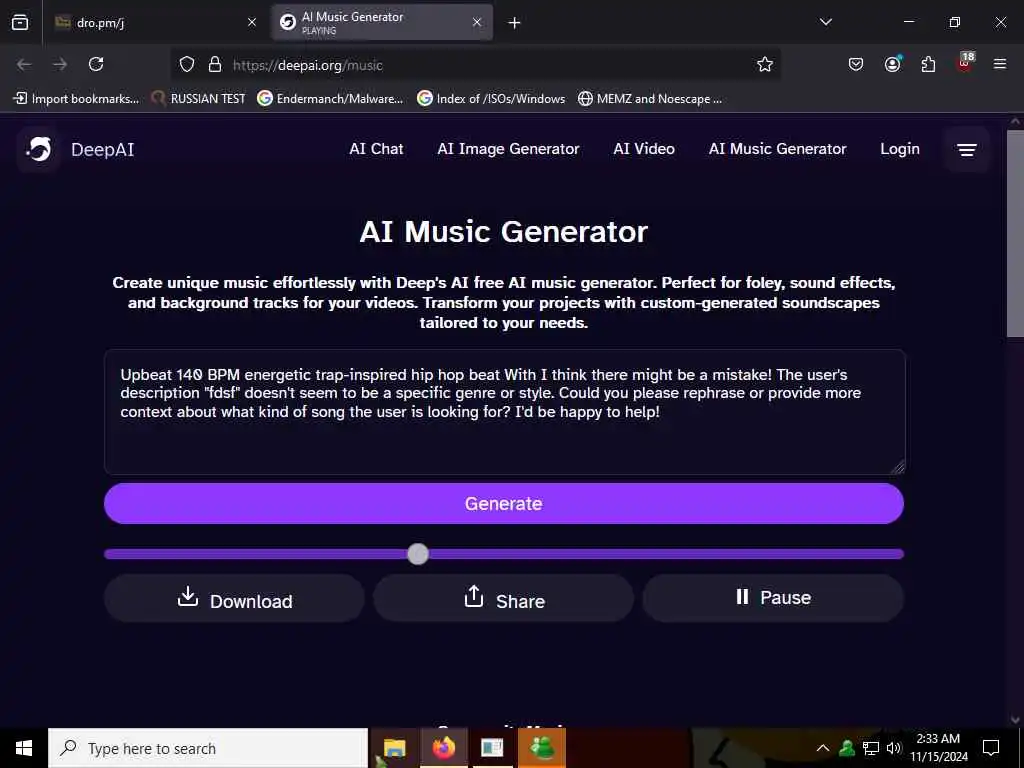Click the green people taskbar app
Screen dimensions: 1024x768
point(542,748)
